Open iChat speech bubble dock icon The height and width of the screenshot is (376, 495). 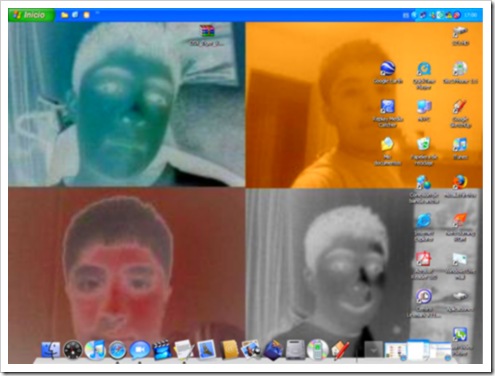(139, 351)
